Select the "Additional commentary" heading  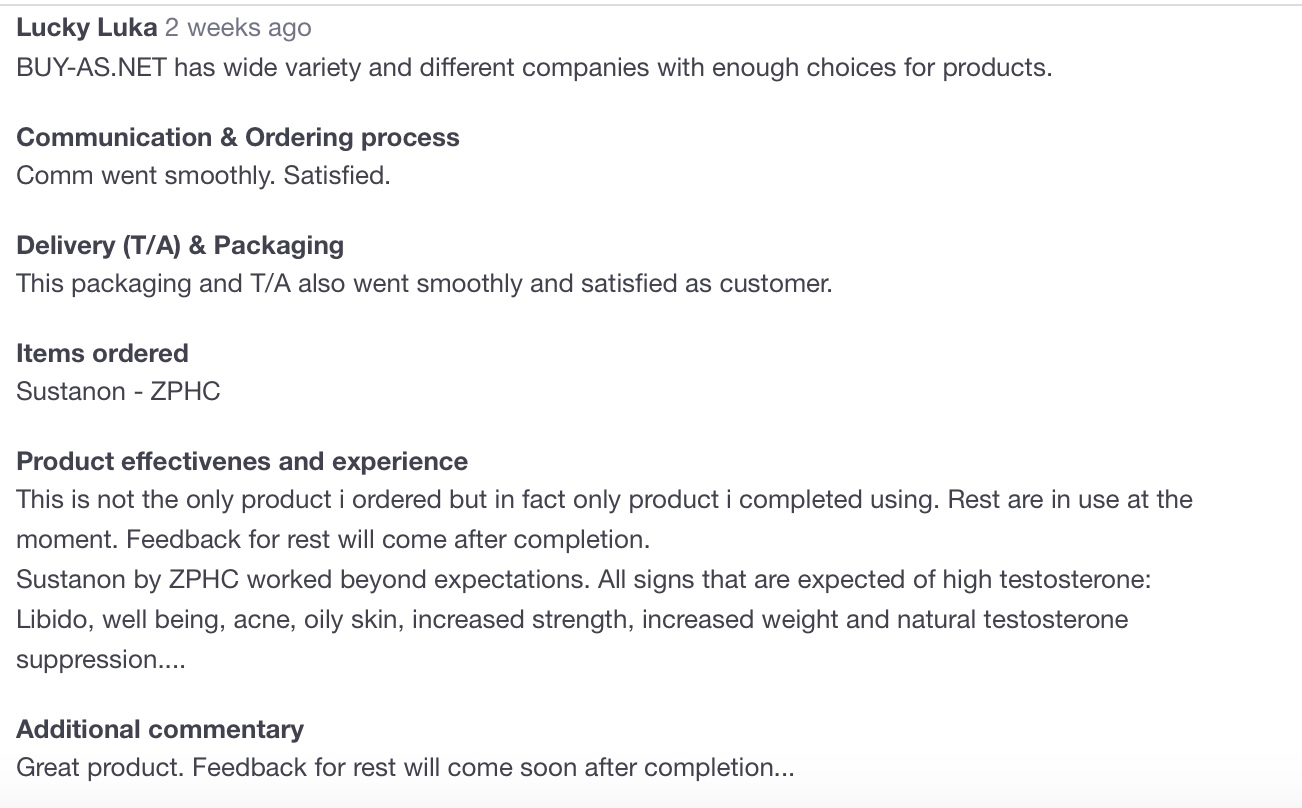pos(160,729)
